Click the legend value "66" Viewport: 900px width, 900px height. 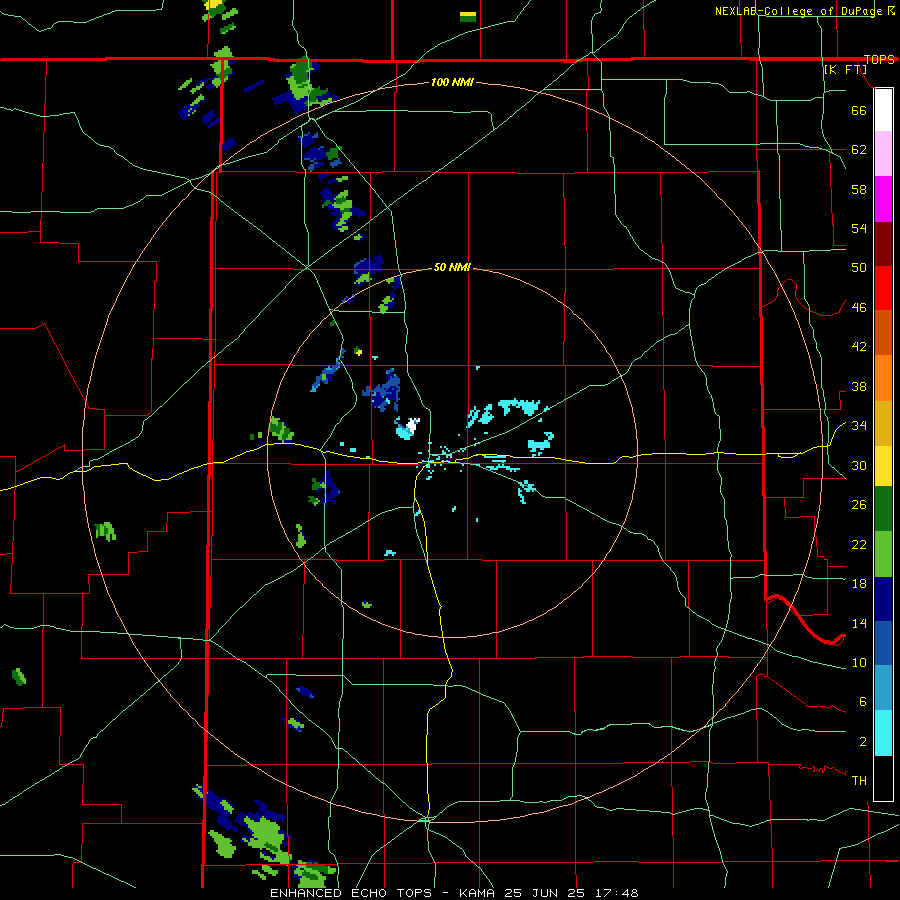(x=859, y=110)
